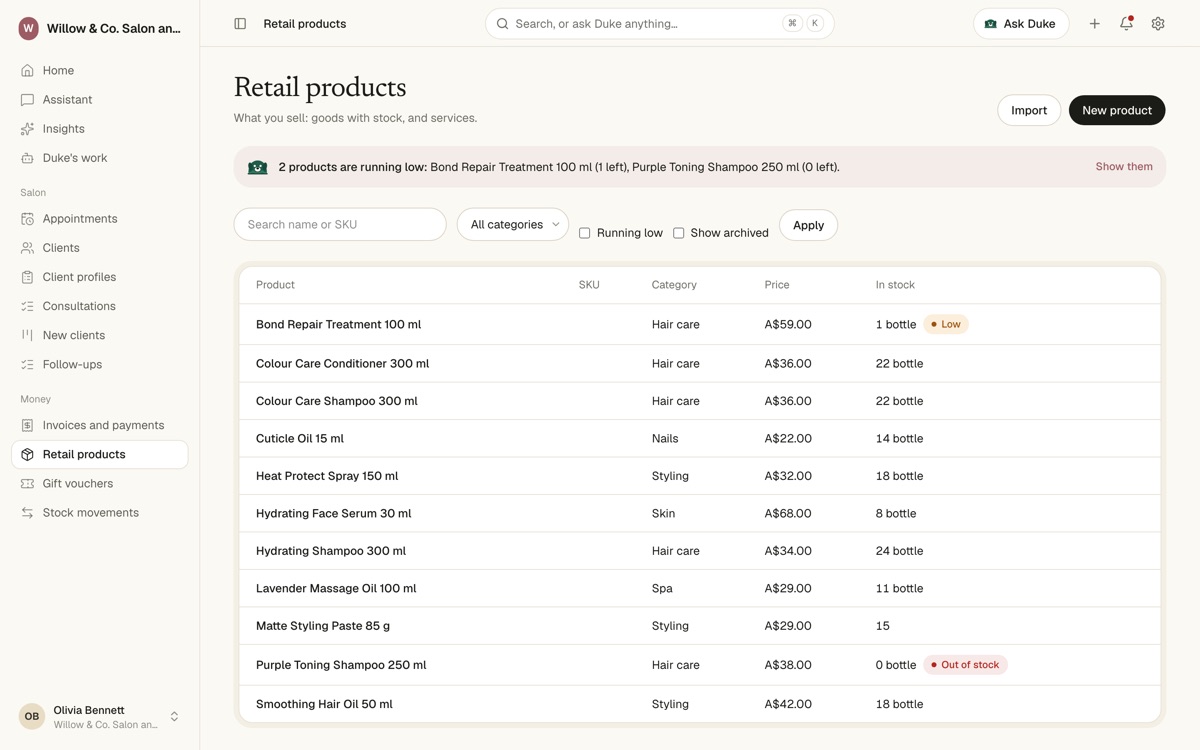The width and height of the screenshot is (1200, 750).
Task: Click the Invoices and payments icon
Action: tap(27, 425)
